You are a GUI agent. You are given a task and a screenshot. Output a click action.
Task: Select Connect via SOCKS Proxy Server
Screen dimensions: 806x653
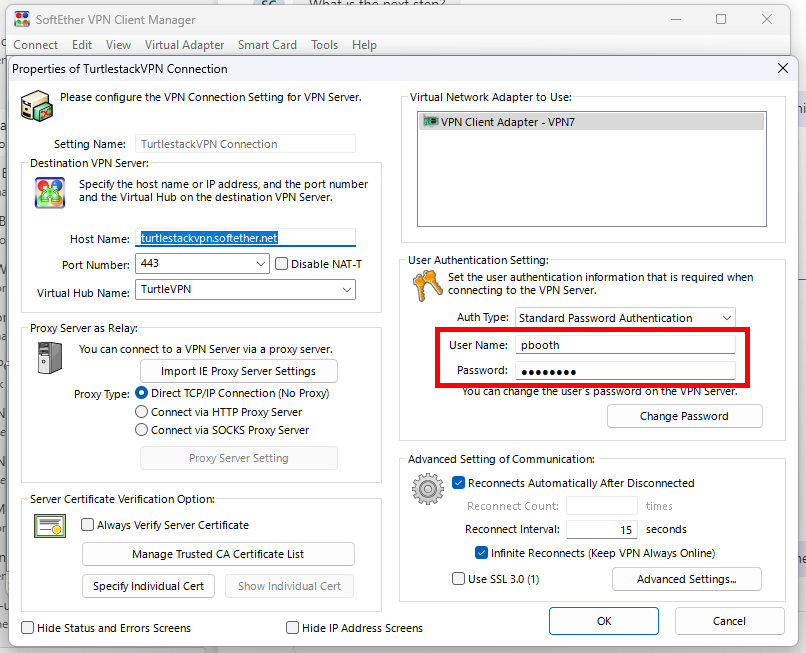[141, 430]
